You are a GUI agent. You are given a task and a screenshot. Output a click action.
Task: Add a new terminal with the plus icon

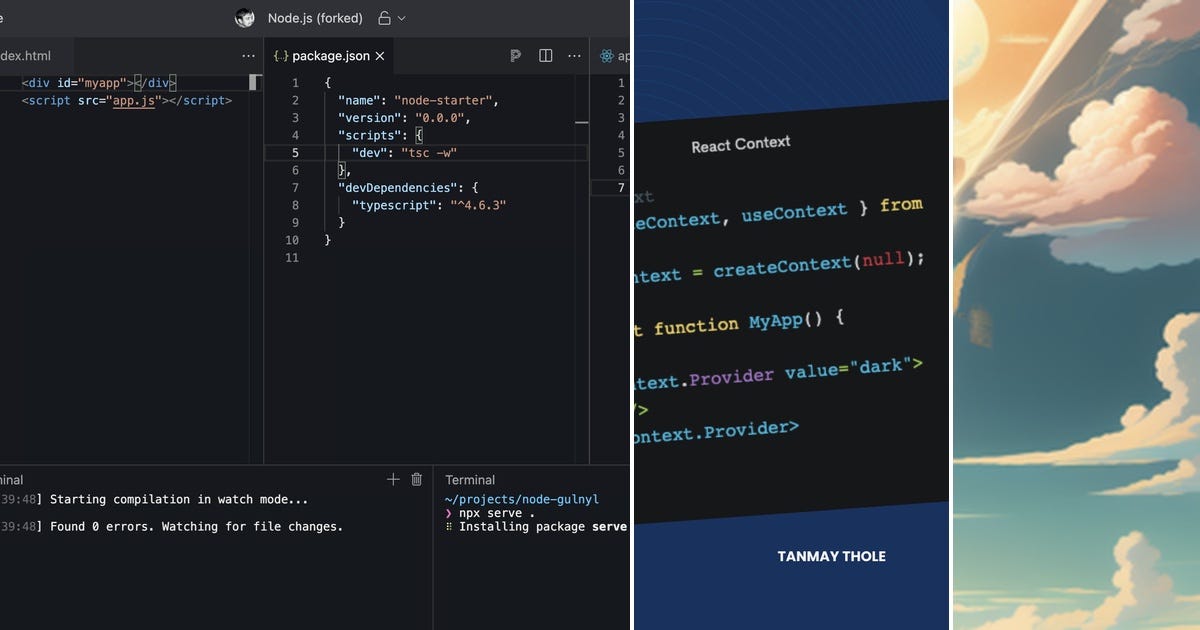click(392, 479)
